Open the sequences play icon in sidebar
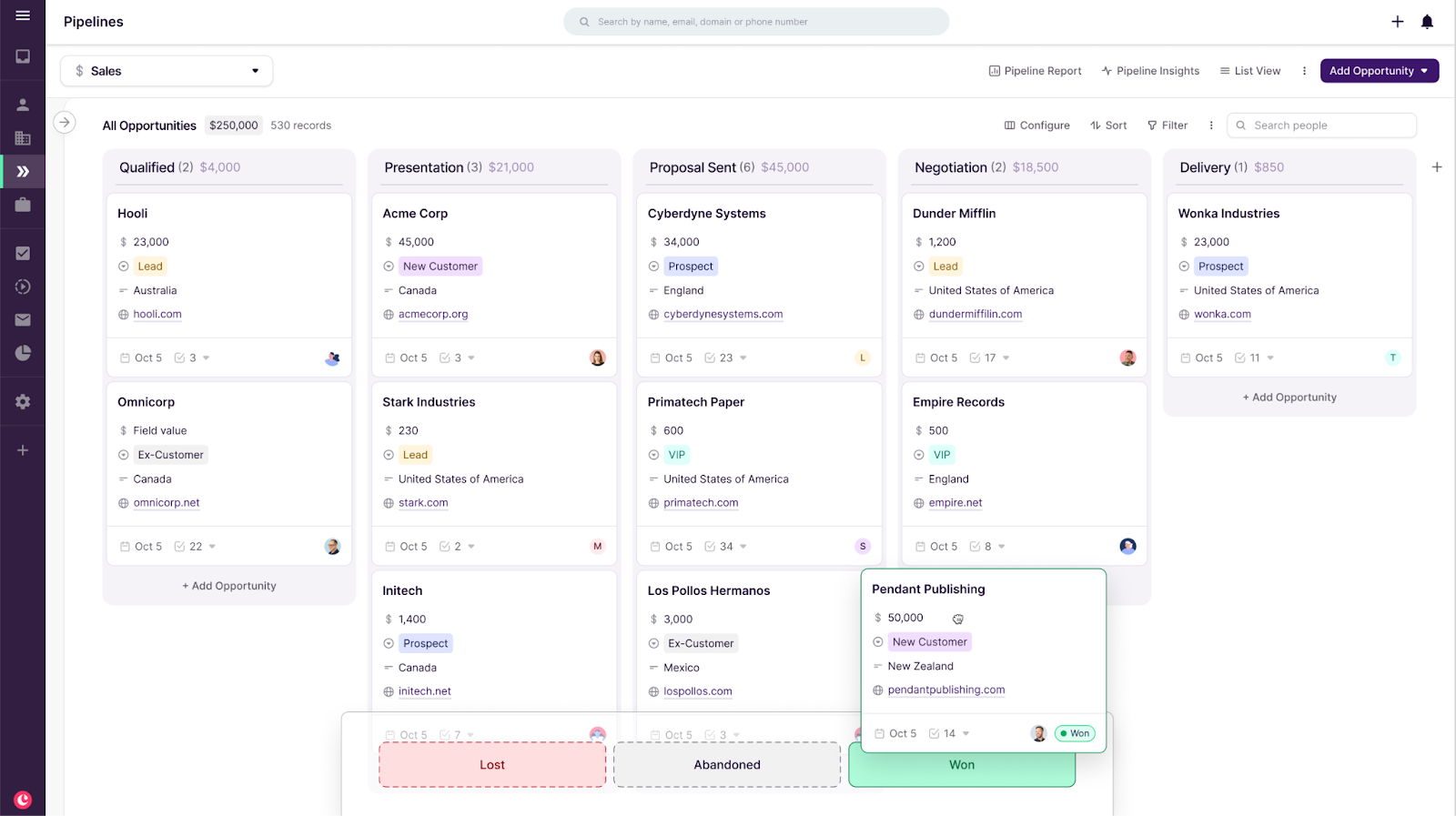Screen dimensions: 1456x816 [23, 287]
